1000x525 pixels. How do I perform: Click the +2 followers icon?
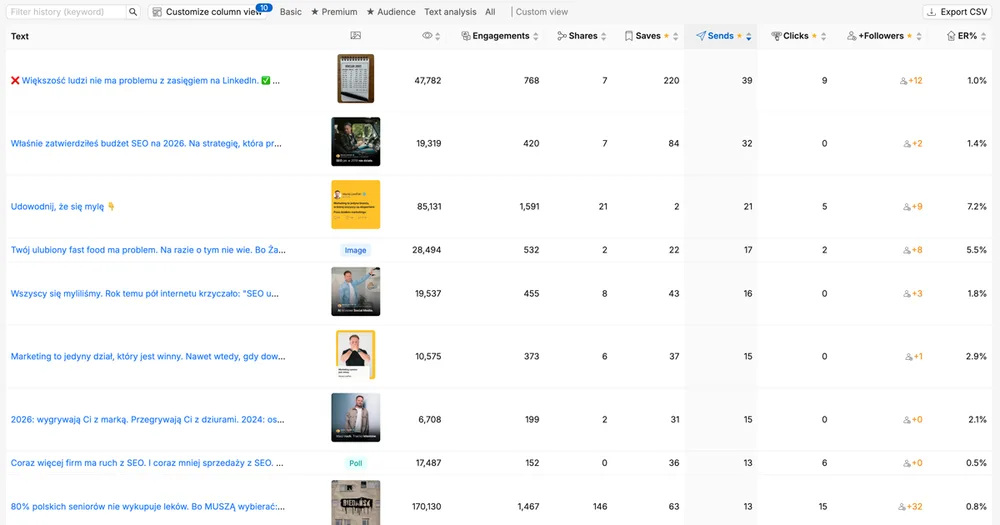point(907,144)
